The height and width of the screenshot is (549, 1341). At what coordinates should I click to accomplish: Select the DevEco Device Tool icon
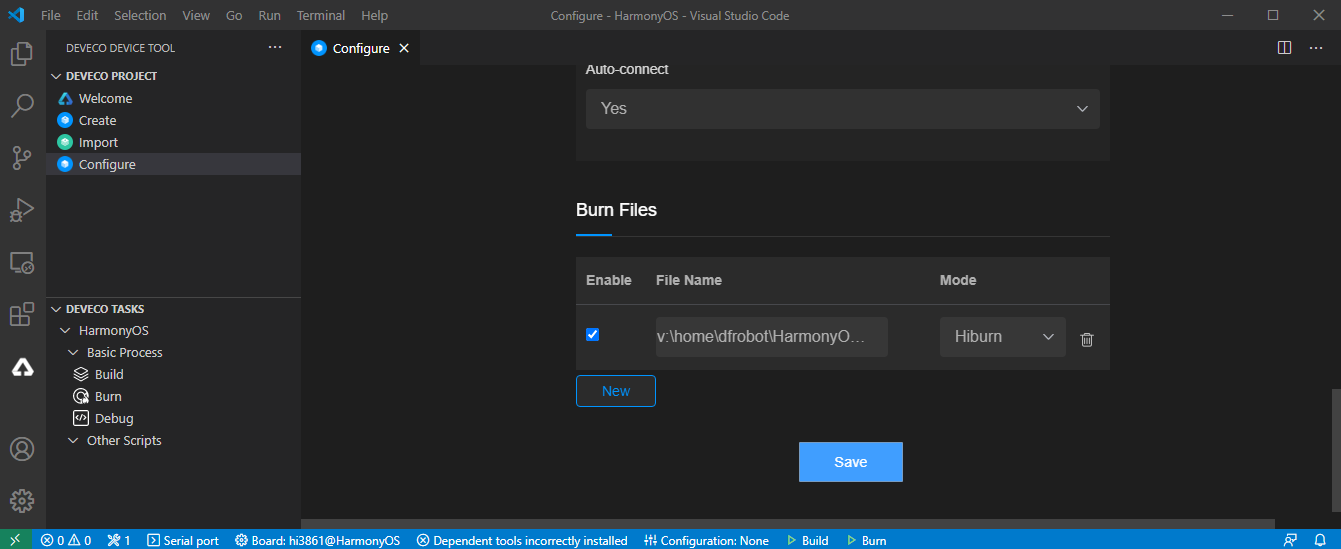(x=22, y=367)
